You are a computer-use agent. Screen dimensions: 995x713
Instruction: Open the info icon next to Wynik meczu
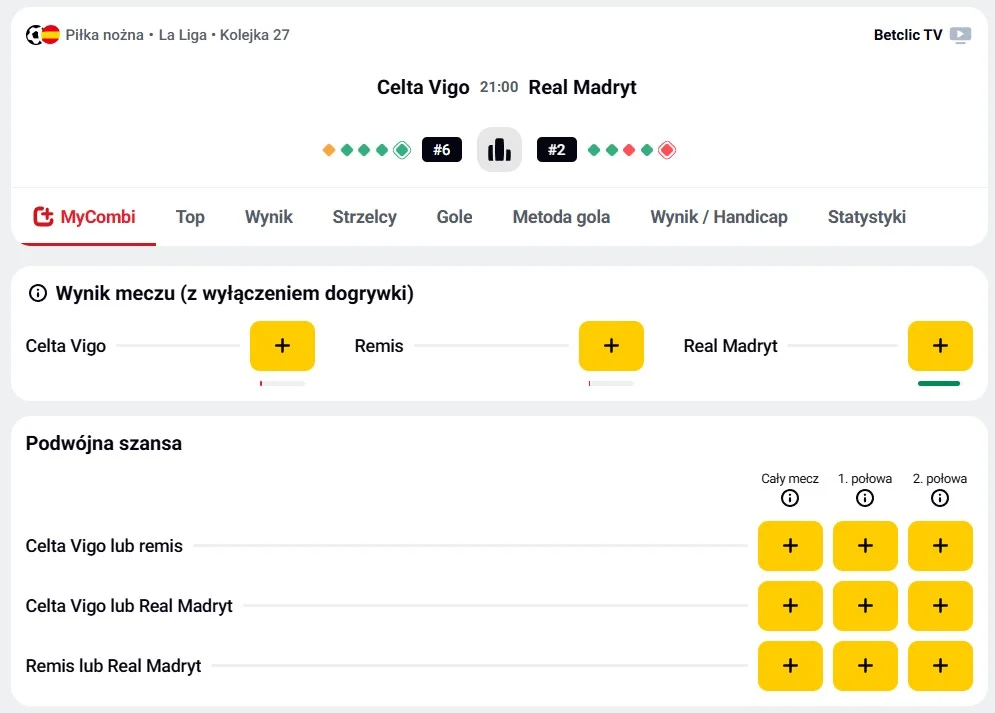click(38, 293)
